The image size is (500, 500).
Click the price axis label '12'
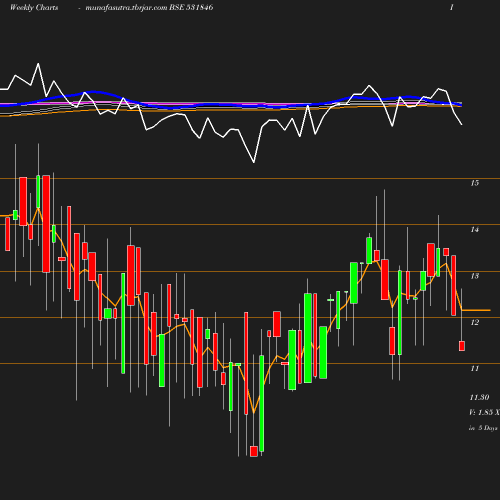(x=475, y=322)
